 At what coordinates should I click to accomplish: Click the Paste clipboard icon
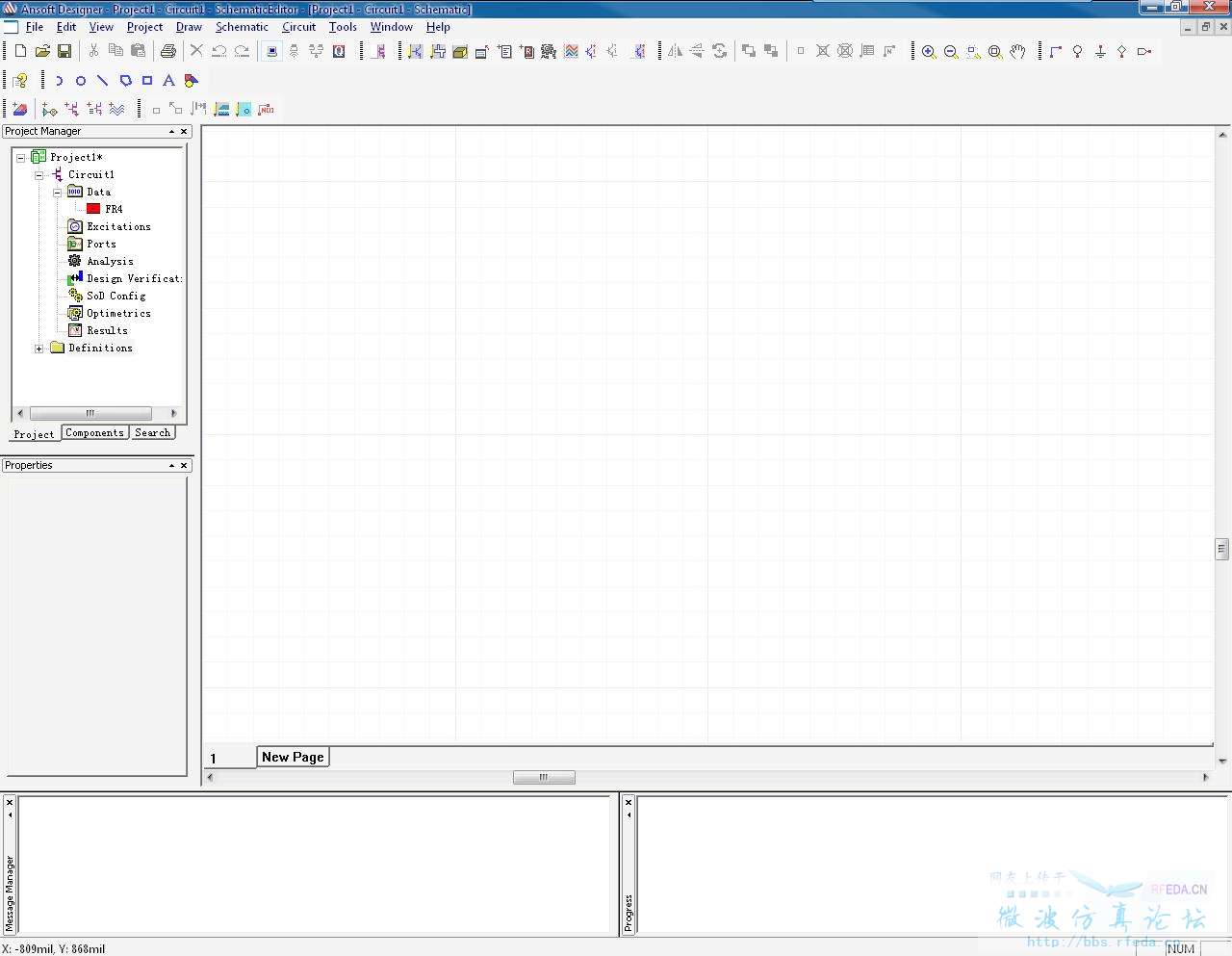138,51
